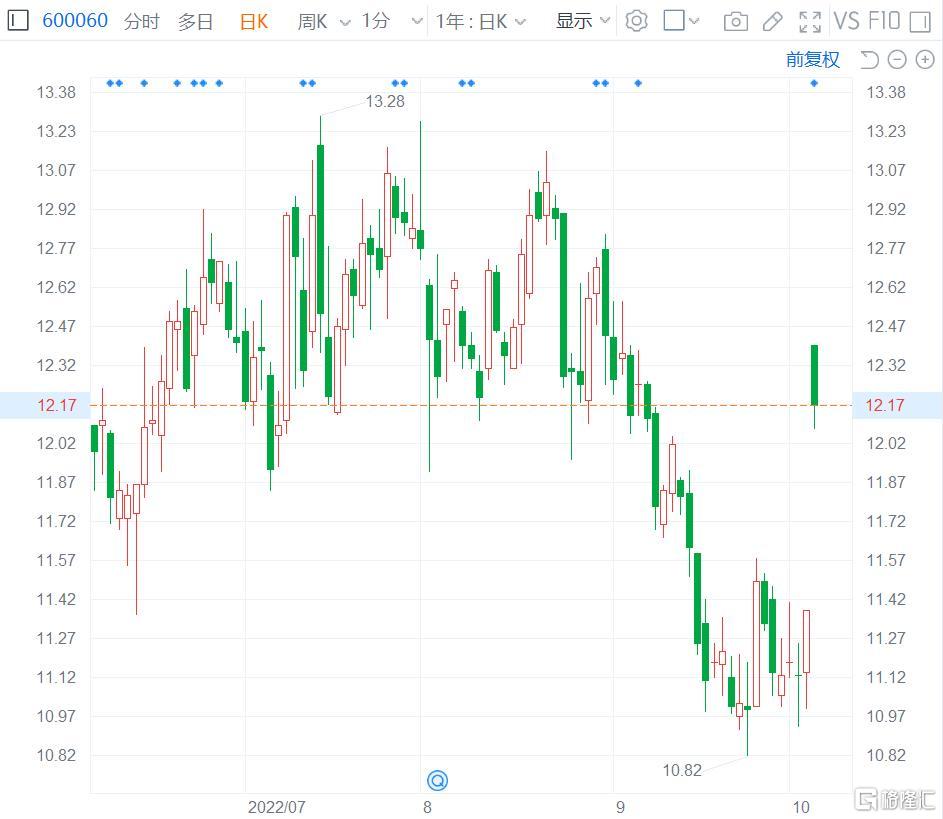Click the 11.12 label on left axis

[x=57, y=677]
